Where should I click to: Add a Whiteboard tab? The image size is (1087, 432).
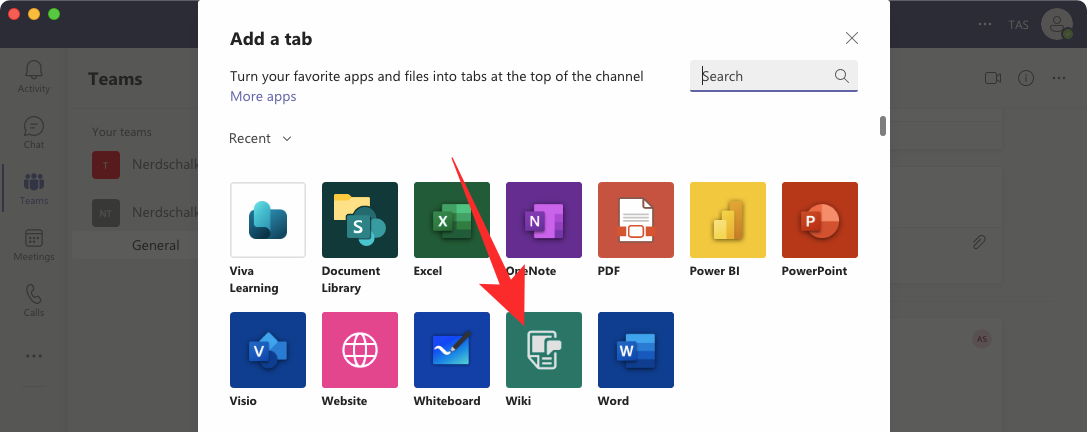[x=452, y=350]
